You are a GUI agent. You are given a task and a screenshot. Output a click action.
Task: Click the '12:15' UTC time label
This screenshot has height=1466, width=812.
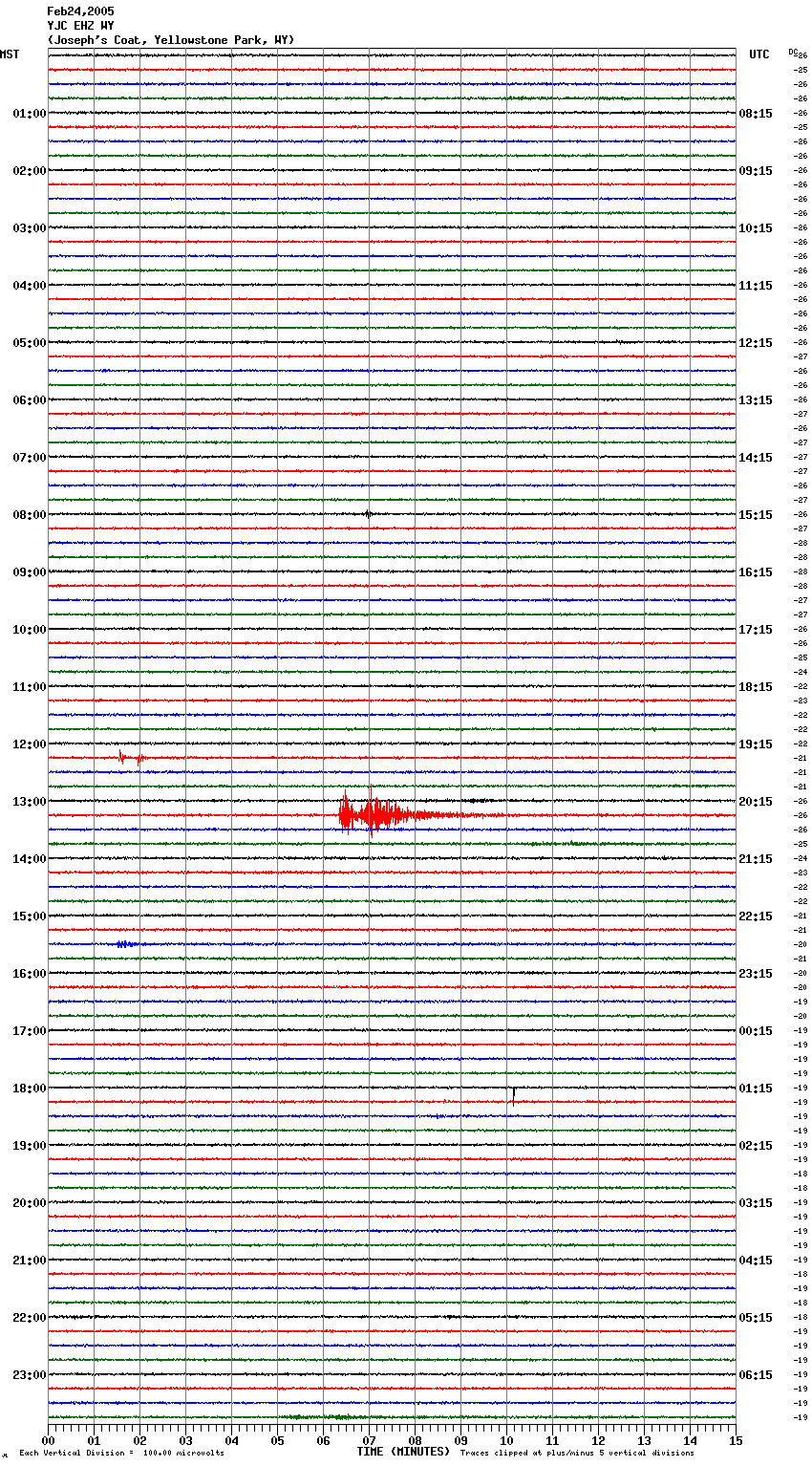756,343
